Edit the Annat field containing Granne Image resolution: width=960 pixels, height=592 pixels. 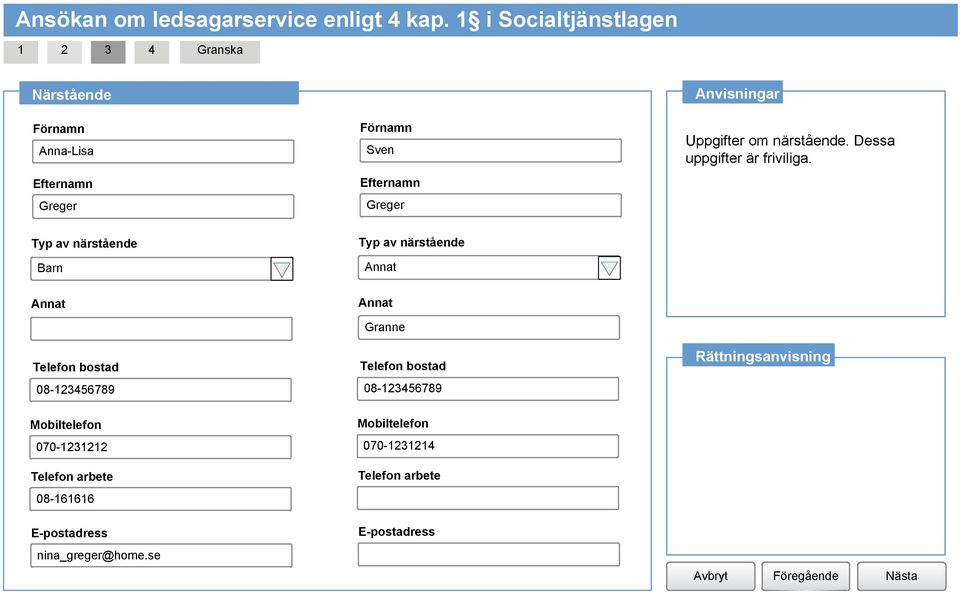(x=489, y=328)
